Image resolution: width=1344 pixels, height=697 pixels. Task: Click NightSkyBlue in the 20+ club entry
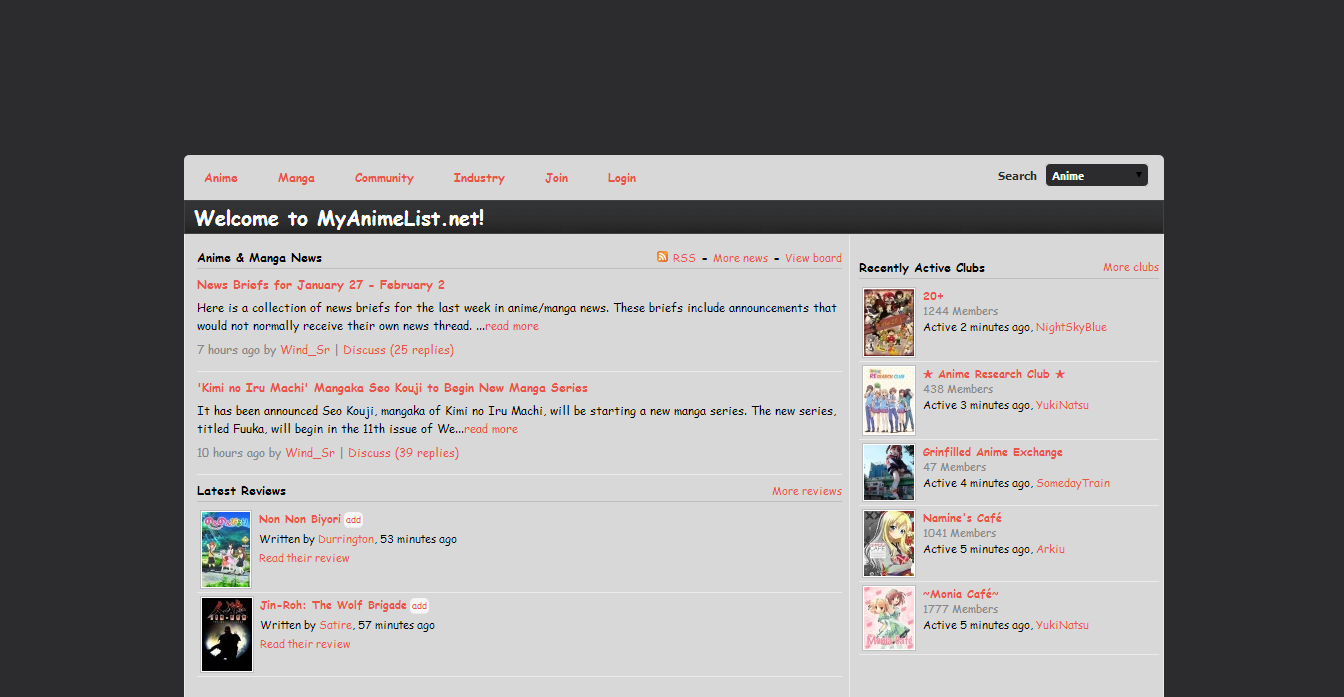point(1070,326)
